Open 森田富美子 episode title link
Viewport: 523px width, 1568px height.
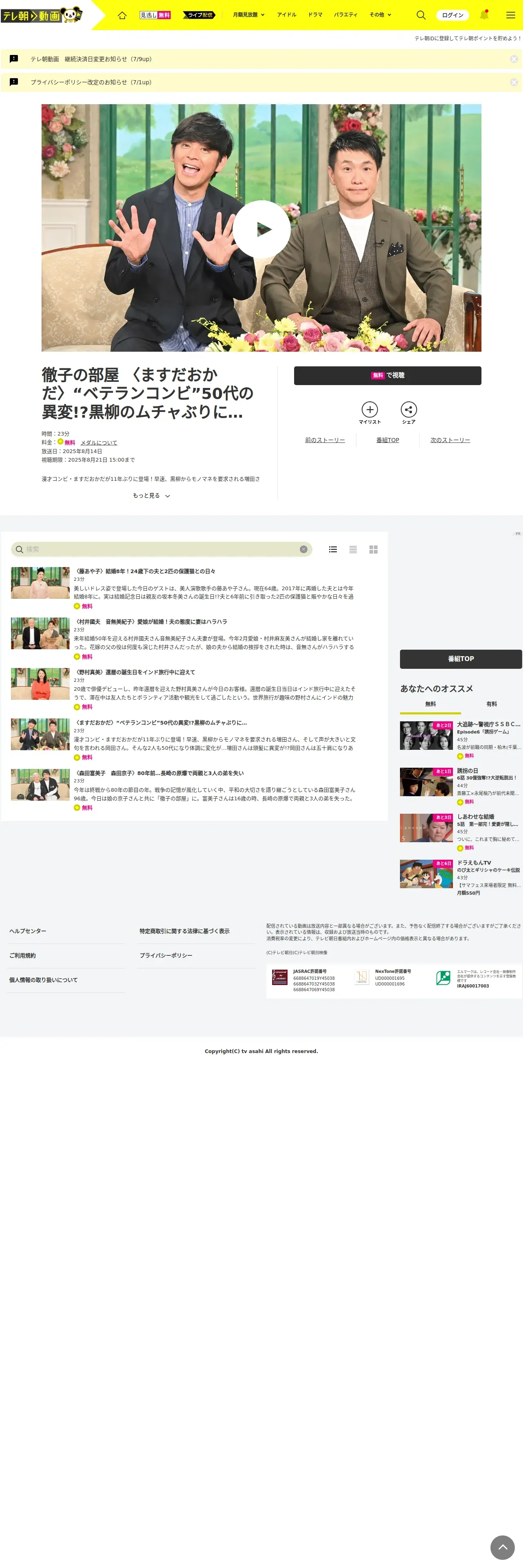(159, 773)
